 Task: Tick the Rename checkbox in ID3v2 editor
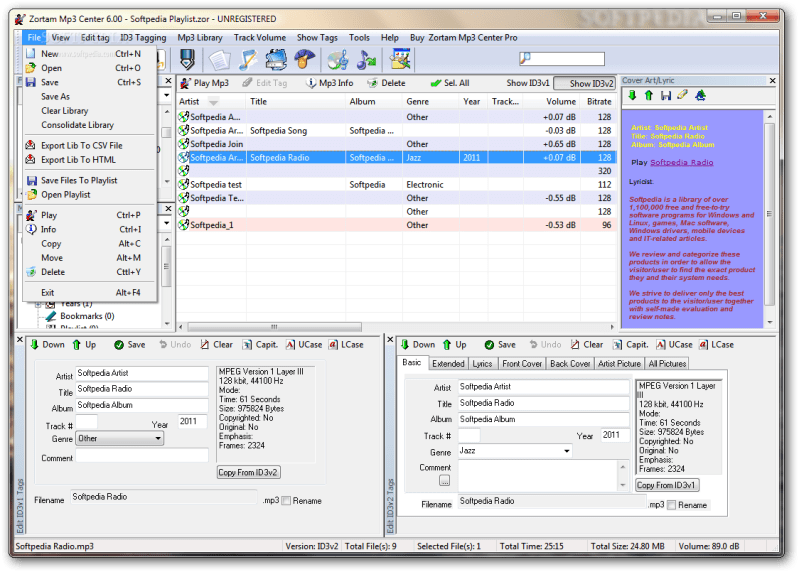[x=672, y=505]
